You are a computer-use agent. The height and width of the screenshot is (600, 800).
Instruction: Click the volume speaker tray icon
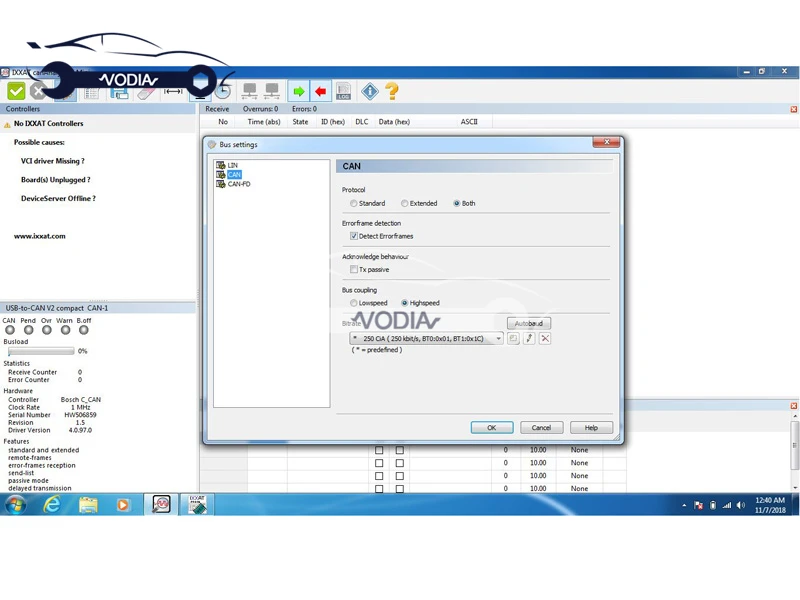(741, 506)
